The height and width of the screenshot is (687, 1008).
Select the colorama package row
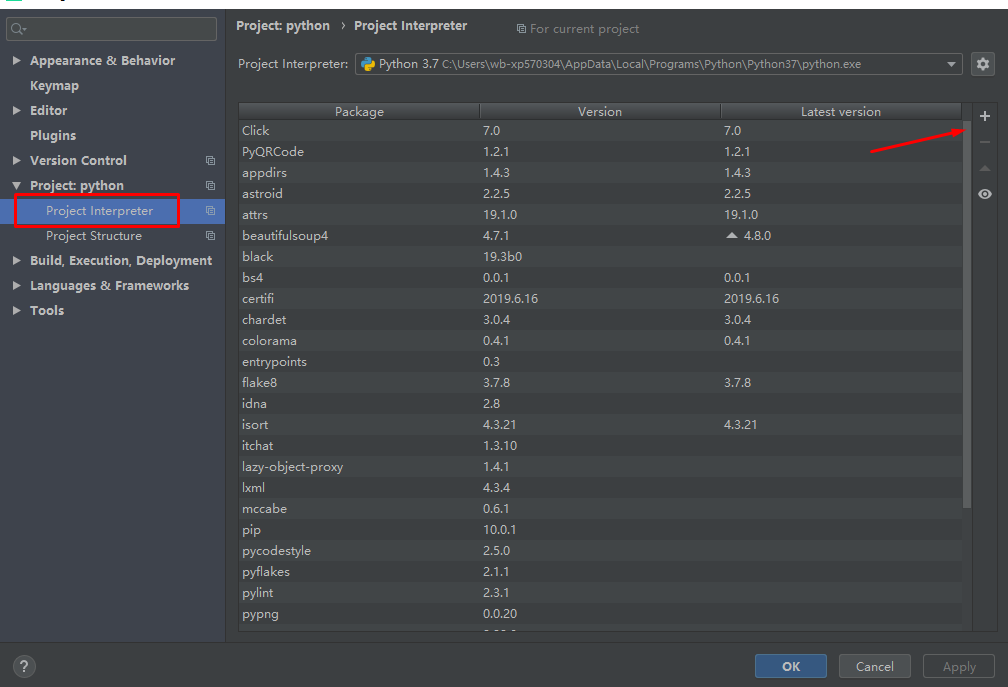pos(600,341)
